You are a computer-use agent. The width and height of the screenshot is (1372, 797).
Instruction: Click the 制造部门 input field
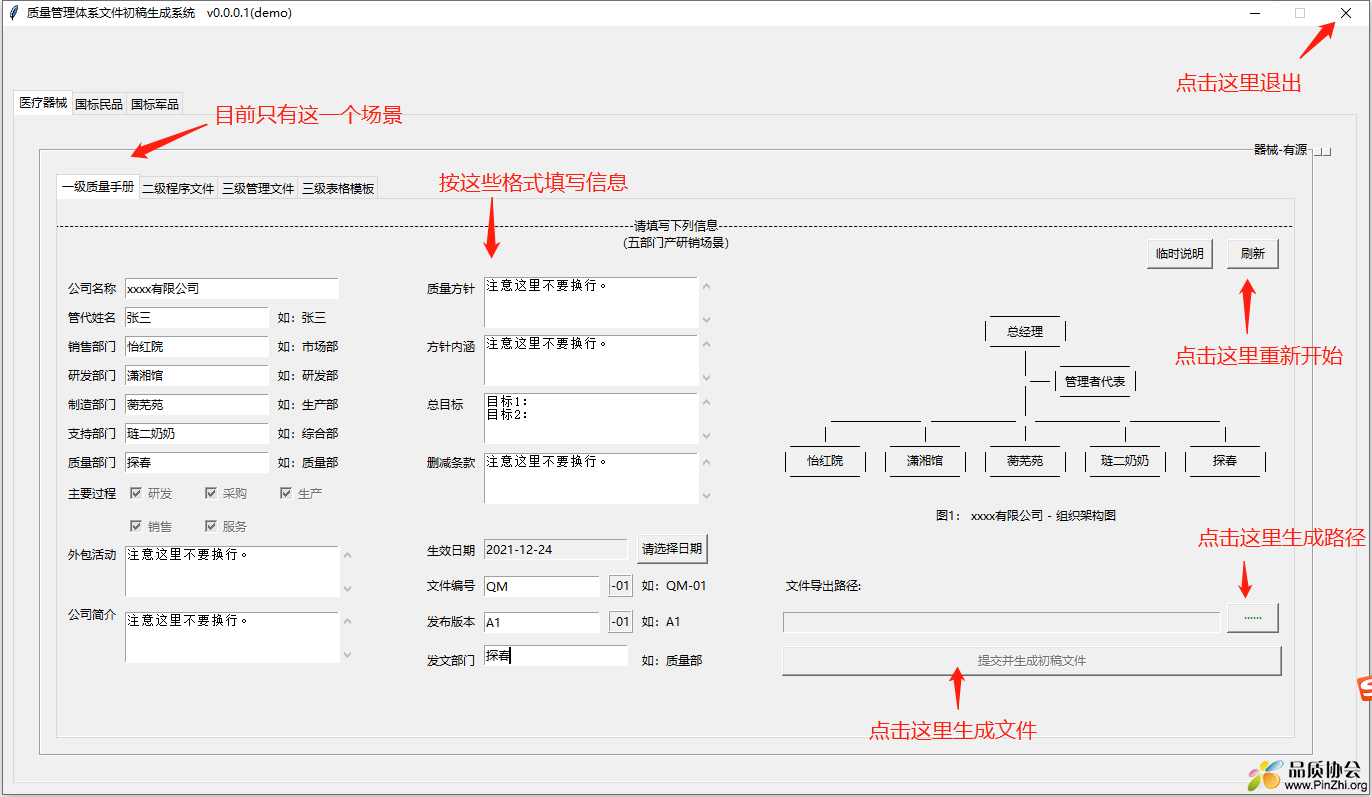click(x=197, y=404)
